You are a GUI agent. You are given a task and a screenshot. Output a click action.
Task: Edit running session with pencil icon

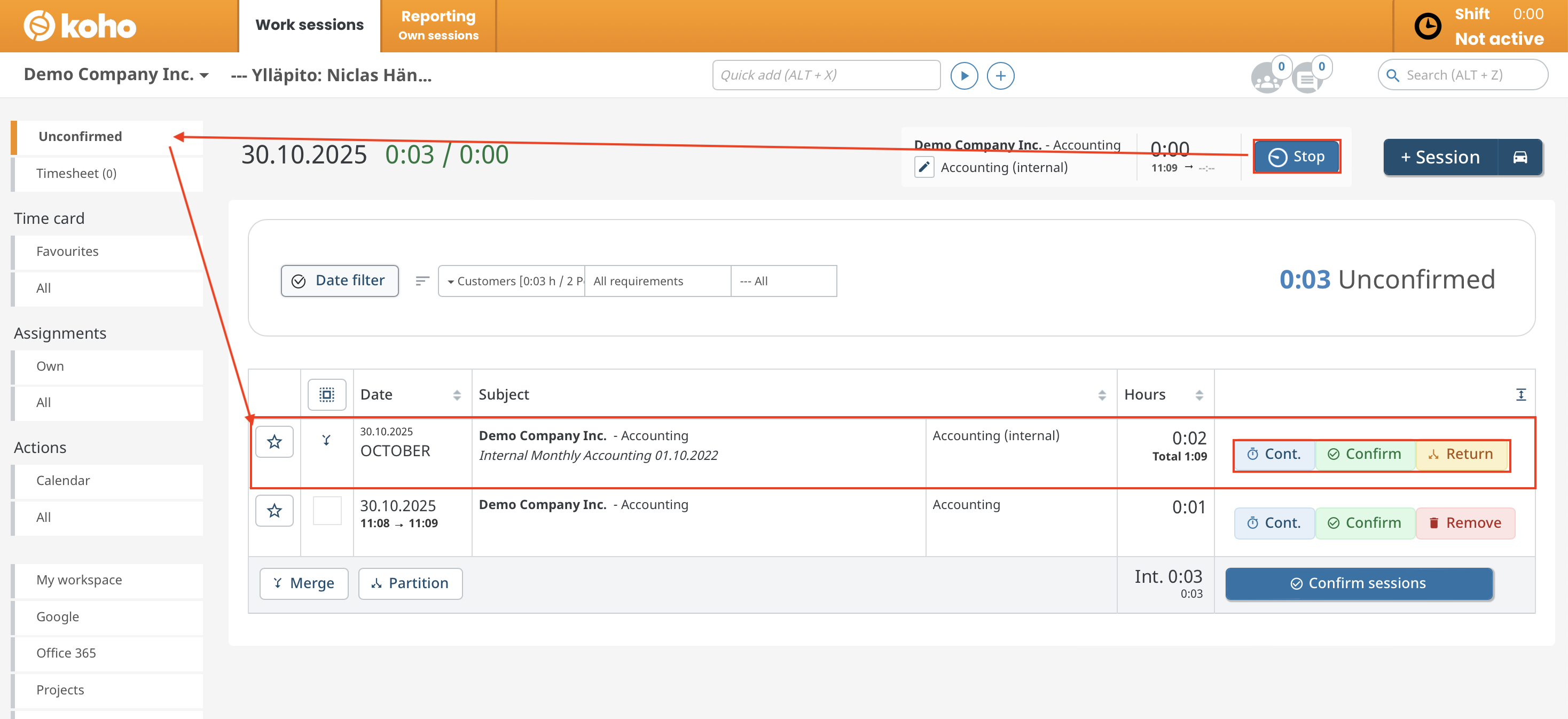pyautogui.click(x=923, y=167)
